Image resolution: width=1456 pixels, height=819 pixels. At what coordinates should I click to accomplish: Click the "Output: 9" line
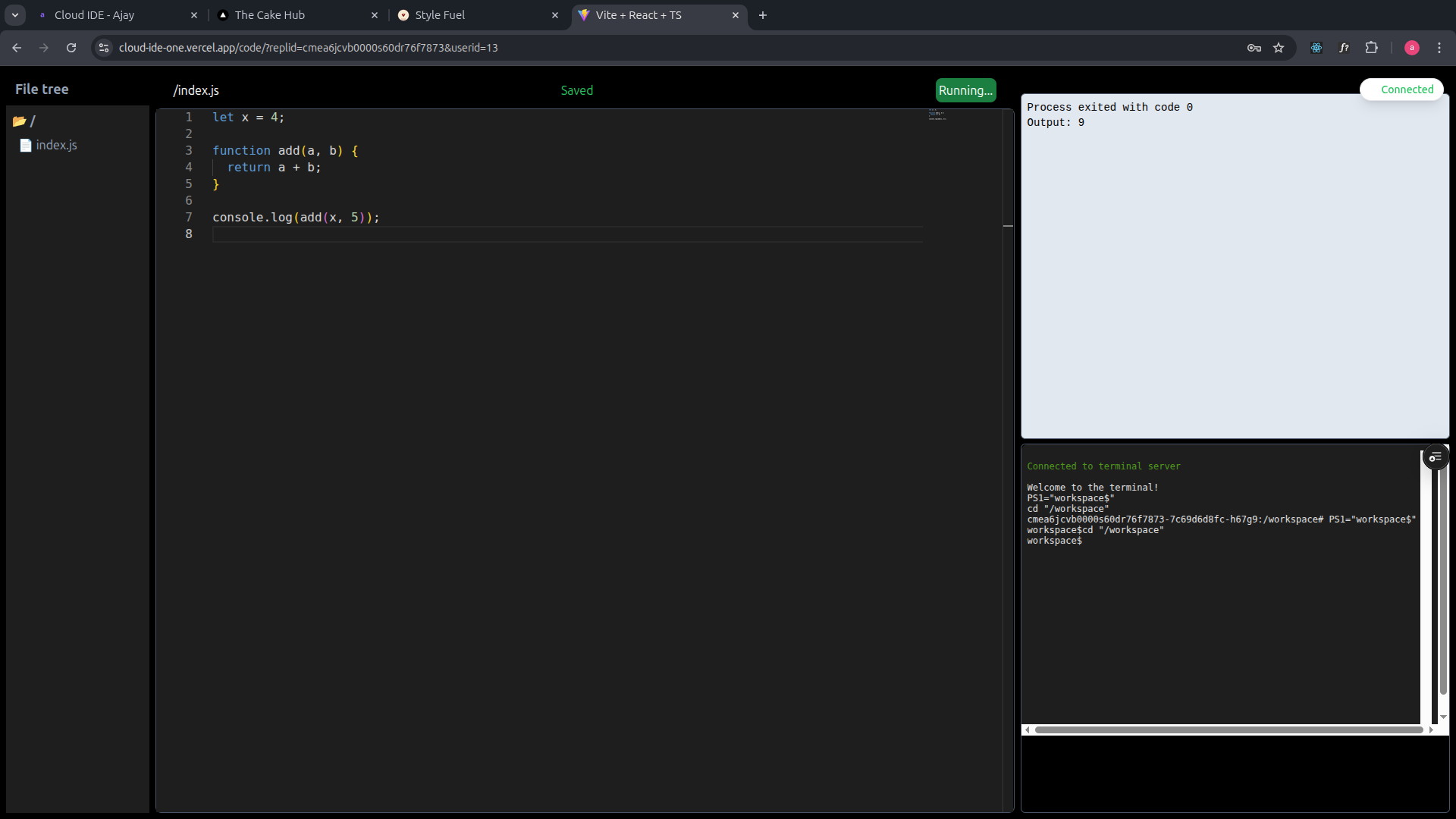pyautogui.click(x=1056, y=122)
